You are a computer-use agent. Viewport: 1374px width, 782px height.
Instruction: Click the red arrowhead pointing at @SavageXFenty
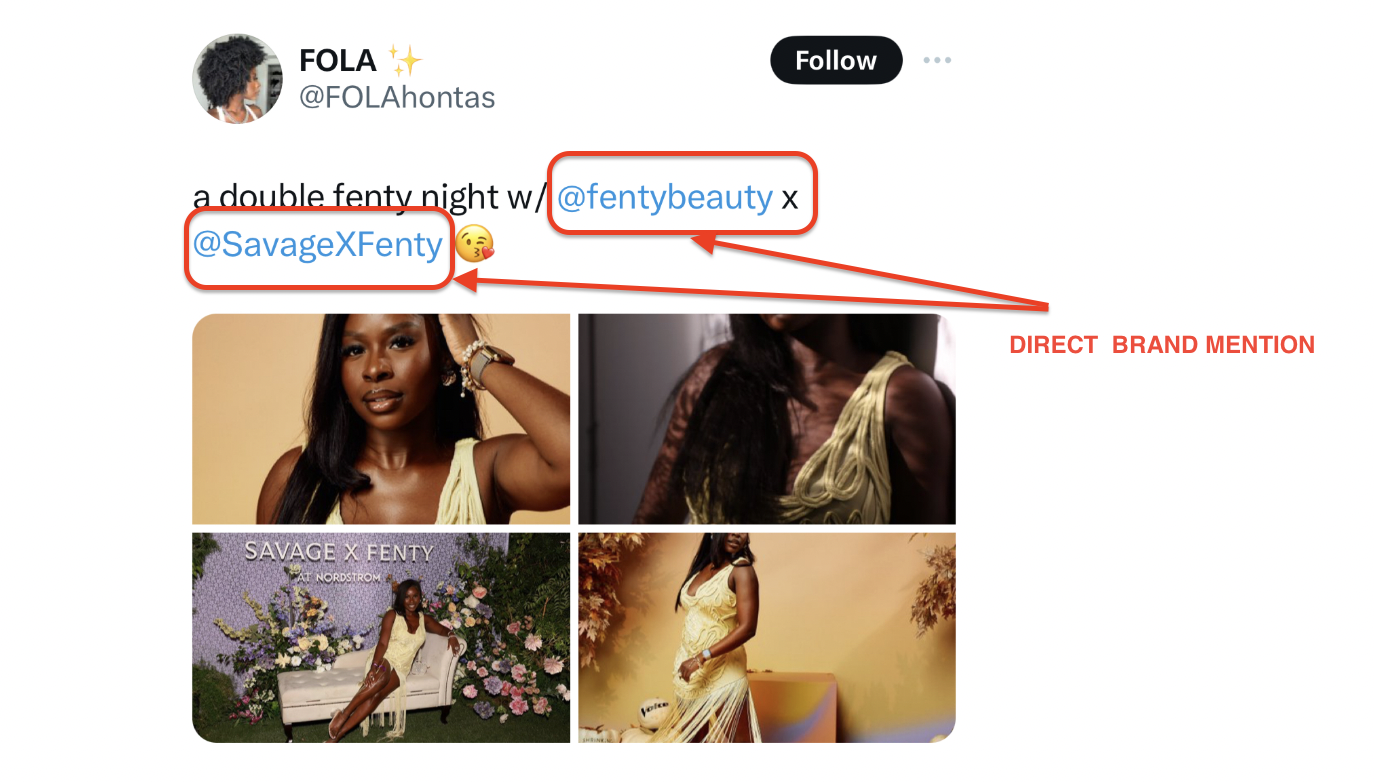tap(463, 283)
